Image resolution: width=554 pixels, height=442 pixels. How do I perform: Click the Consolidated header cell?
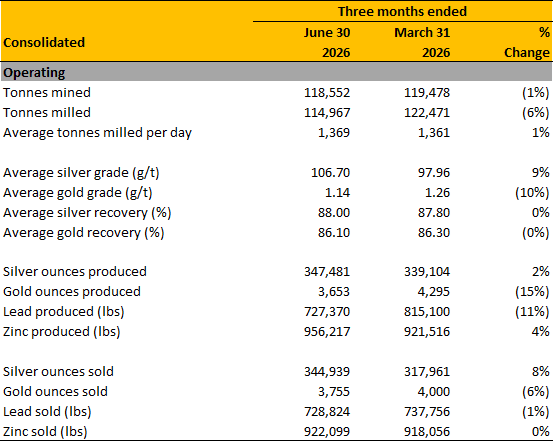click(44, 42)
